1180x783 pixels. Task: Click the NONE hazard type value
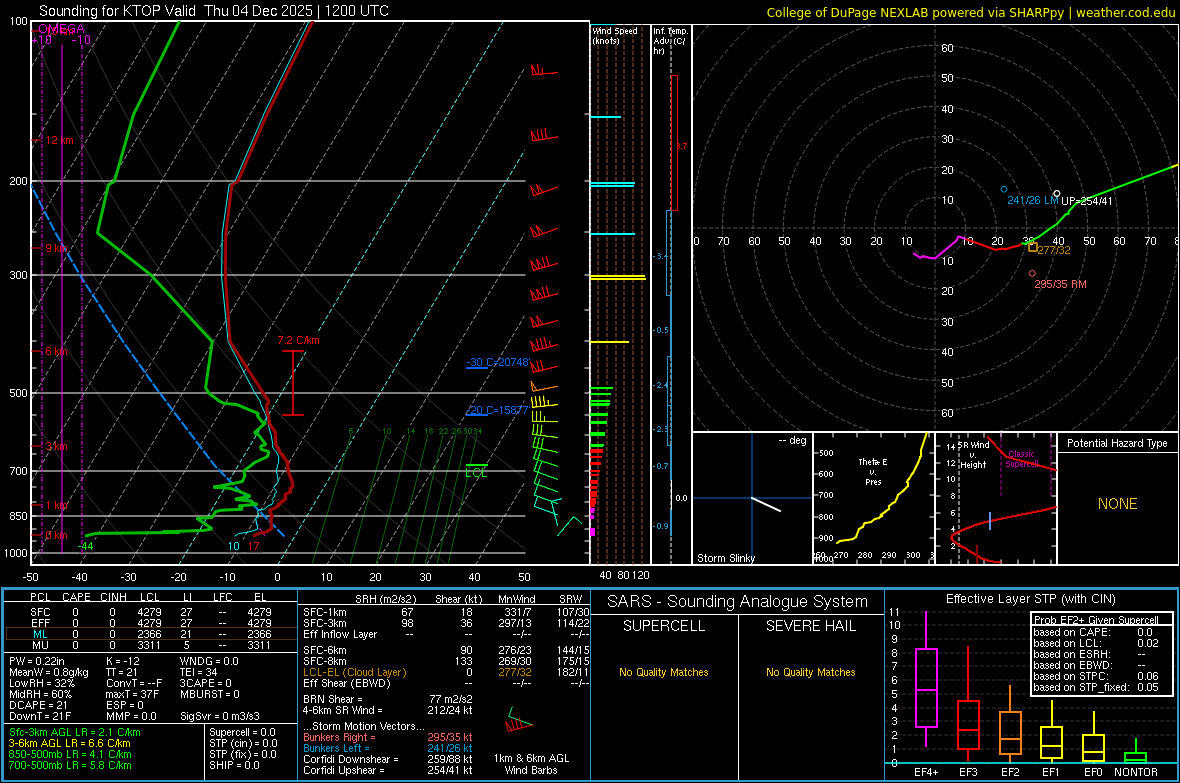[x=1118, y=504]
